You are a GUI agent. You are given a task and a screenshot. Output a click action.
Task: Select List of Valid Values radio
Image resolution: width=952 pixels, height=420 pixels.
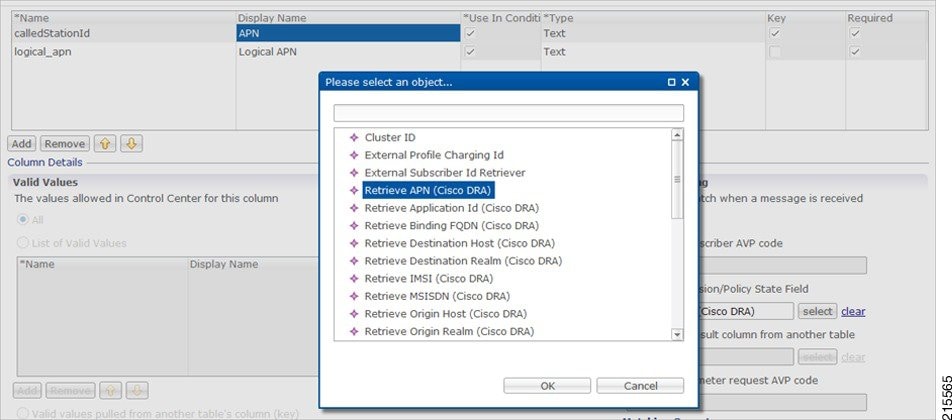(23, 243)
